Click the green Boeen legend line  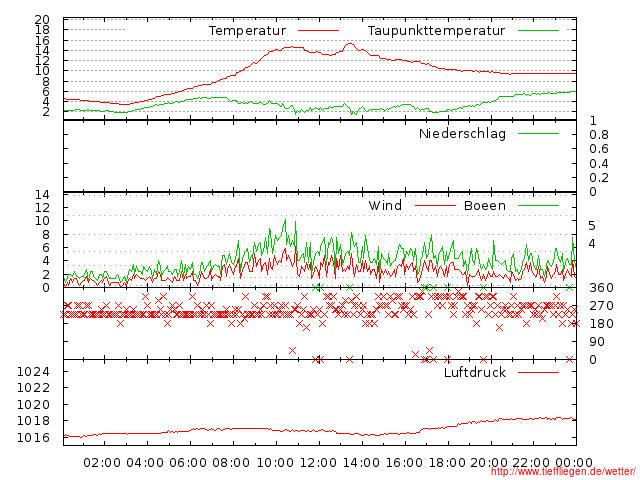[x=538, y=205]
